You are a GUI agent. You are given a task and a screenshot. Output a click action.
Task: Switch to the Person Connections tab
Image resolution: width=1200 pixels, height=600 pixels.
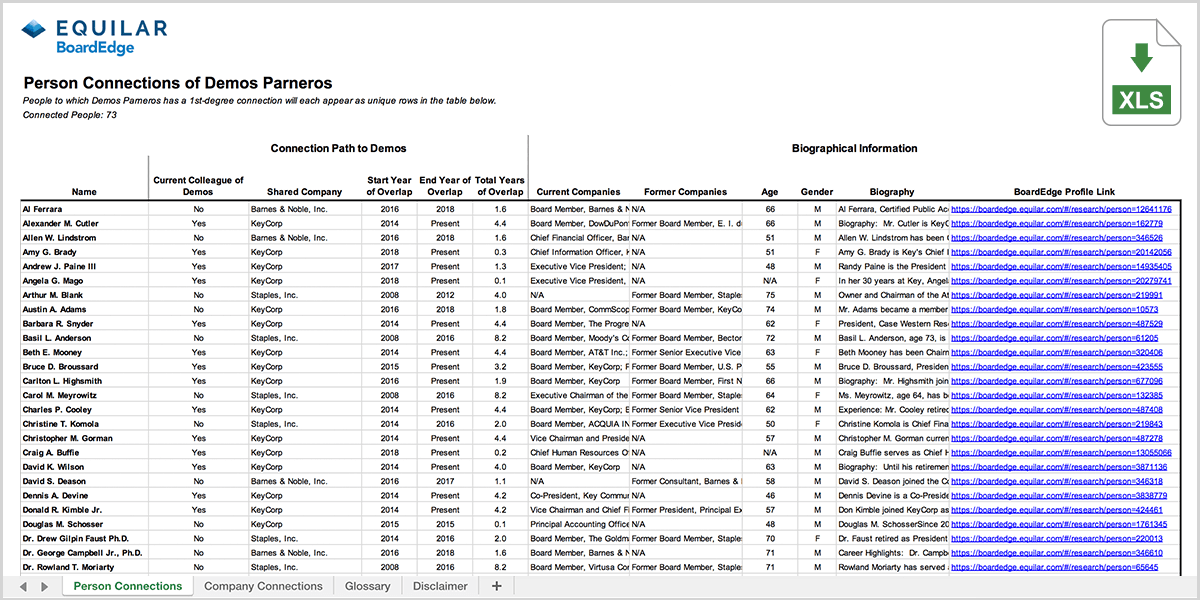[x=128, y=586]
